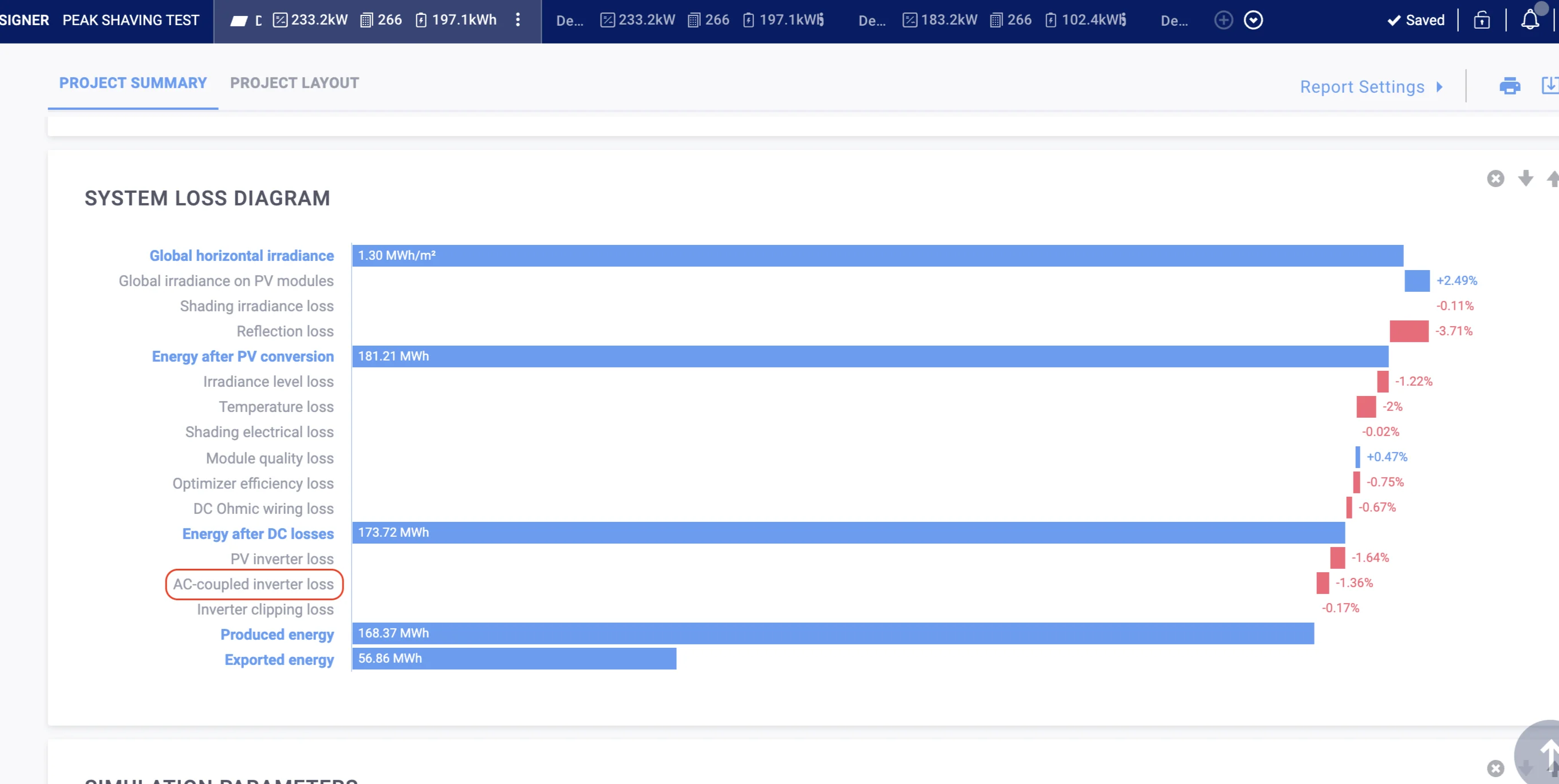Click the Optimizer efficiency loss label
This screenshot has width=1559, height=784.
253,484
